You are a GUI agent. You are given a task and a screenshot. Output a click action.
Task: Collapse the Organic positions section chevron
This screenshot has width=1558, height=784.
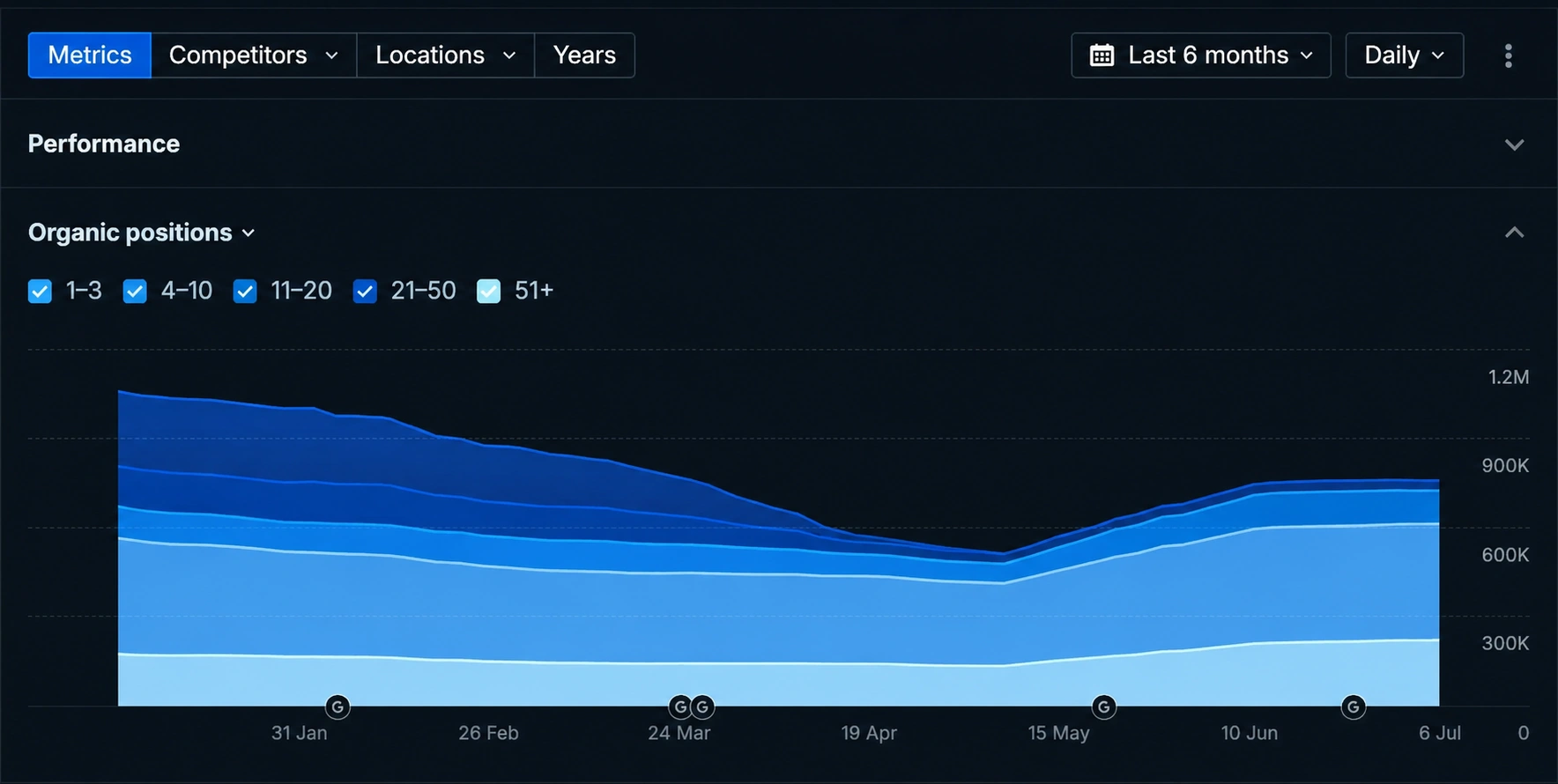[x=1514, y=233]
